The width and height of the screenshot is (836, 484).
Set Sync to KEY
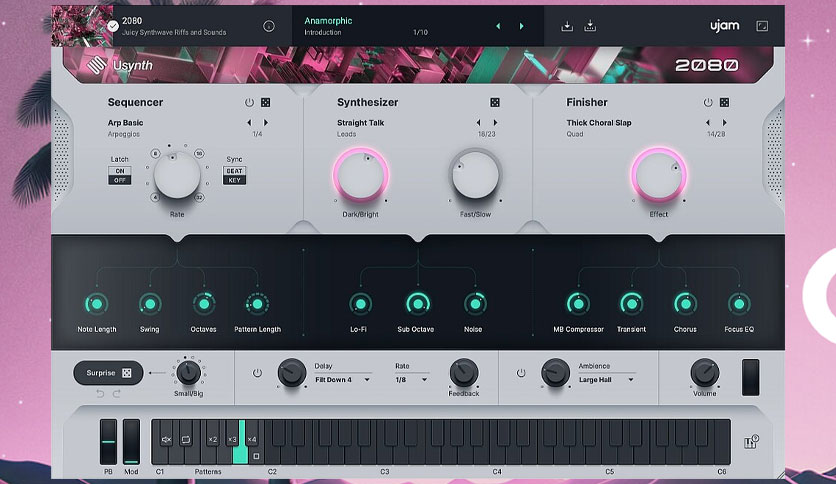pos(234,180)
